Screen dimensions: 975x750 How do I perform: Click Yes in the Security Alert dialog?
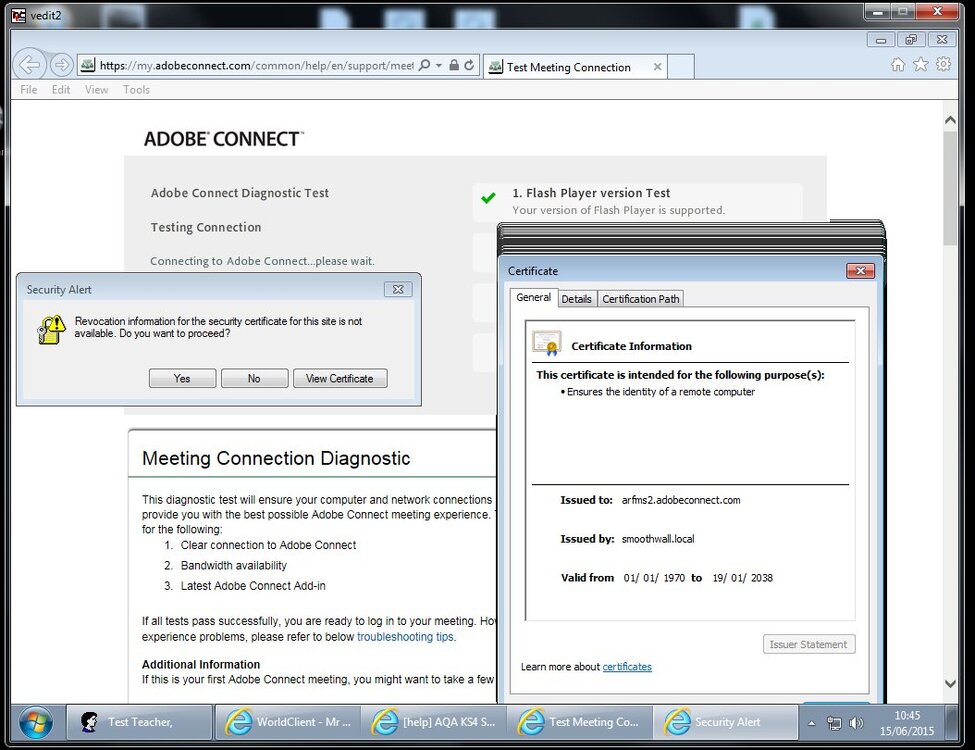pyautogui.click(x=183, y=378)
